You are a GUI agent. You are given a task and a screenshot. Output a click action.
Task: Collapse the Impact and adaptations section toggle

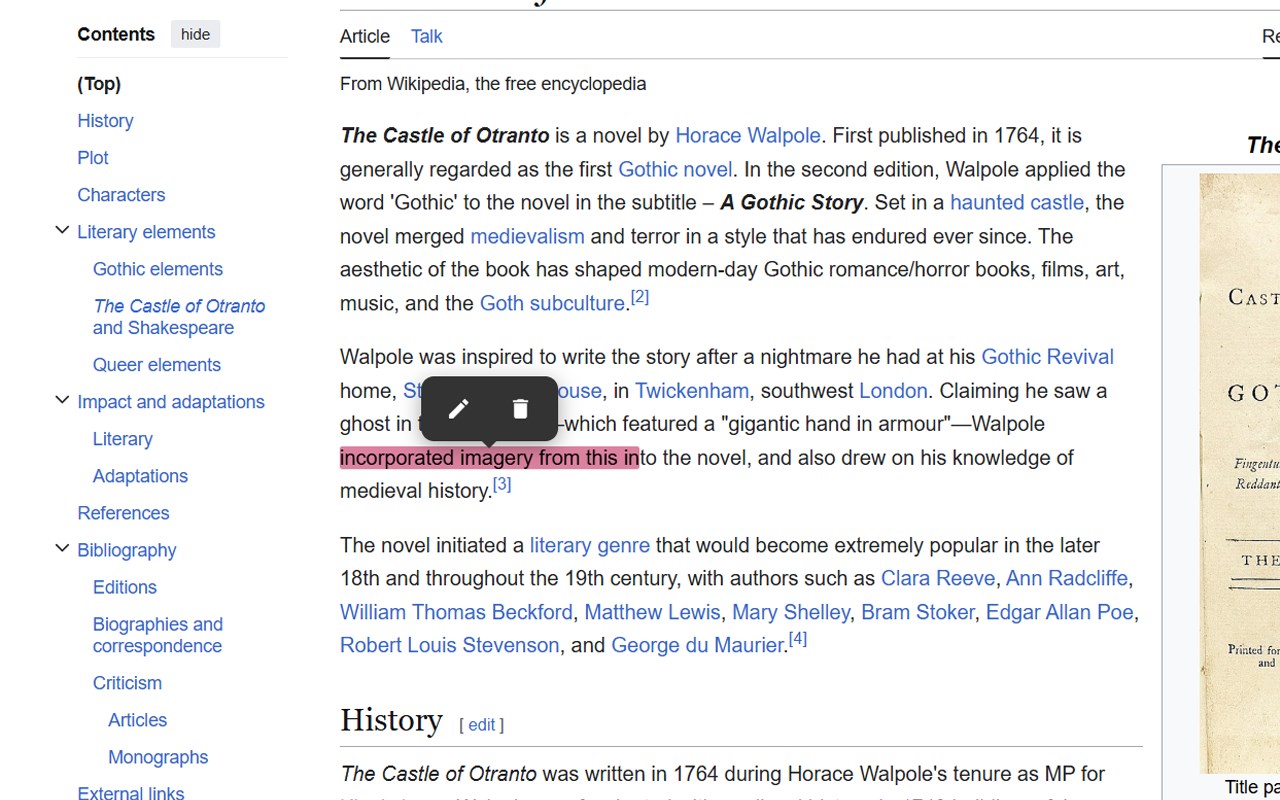[x=62, y=401]
